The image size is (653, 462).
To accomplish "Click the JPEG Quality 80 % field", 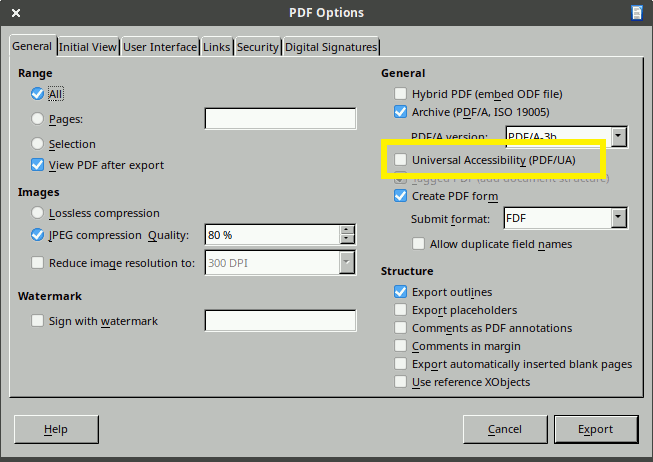I will [x=273, y=235].
